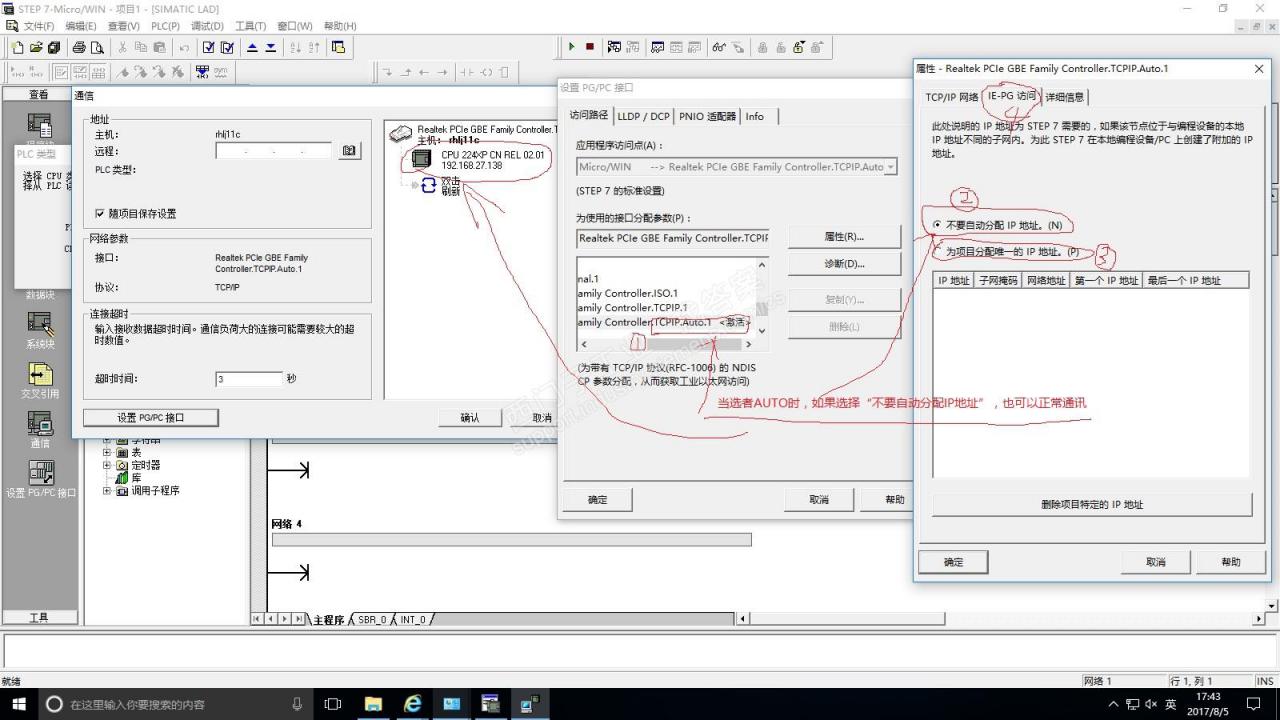Switch to the LLDP / DCP tab
Viewport: 1280px width, 720px height.
click(644, 116)
